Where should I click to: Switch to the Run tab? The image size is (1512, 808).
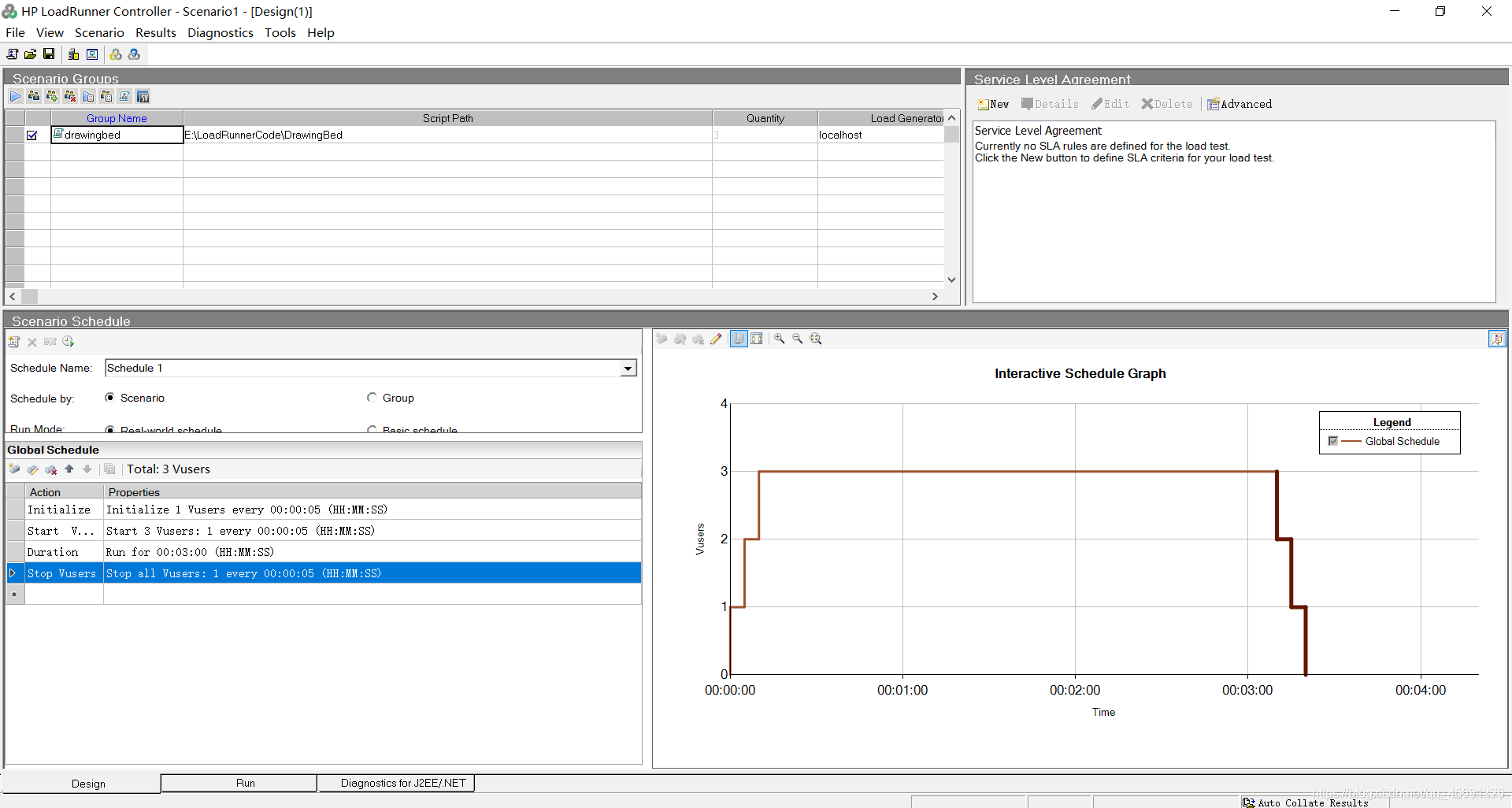point(246,783)
